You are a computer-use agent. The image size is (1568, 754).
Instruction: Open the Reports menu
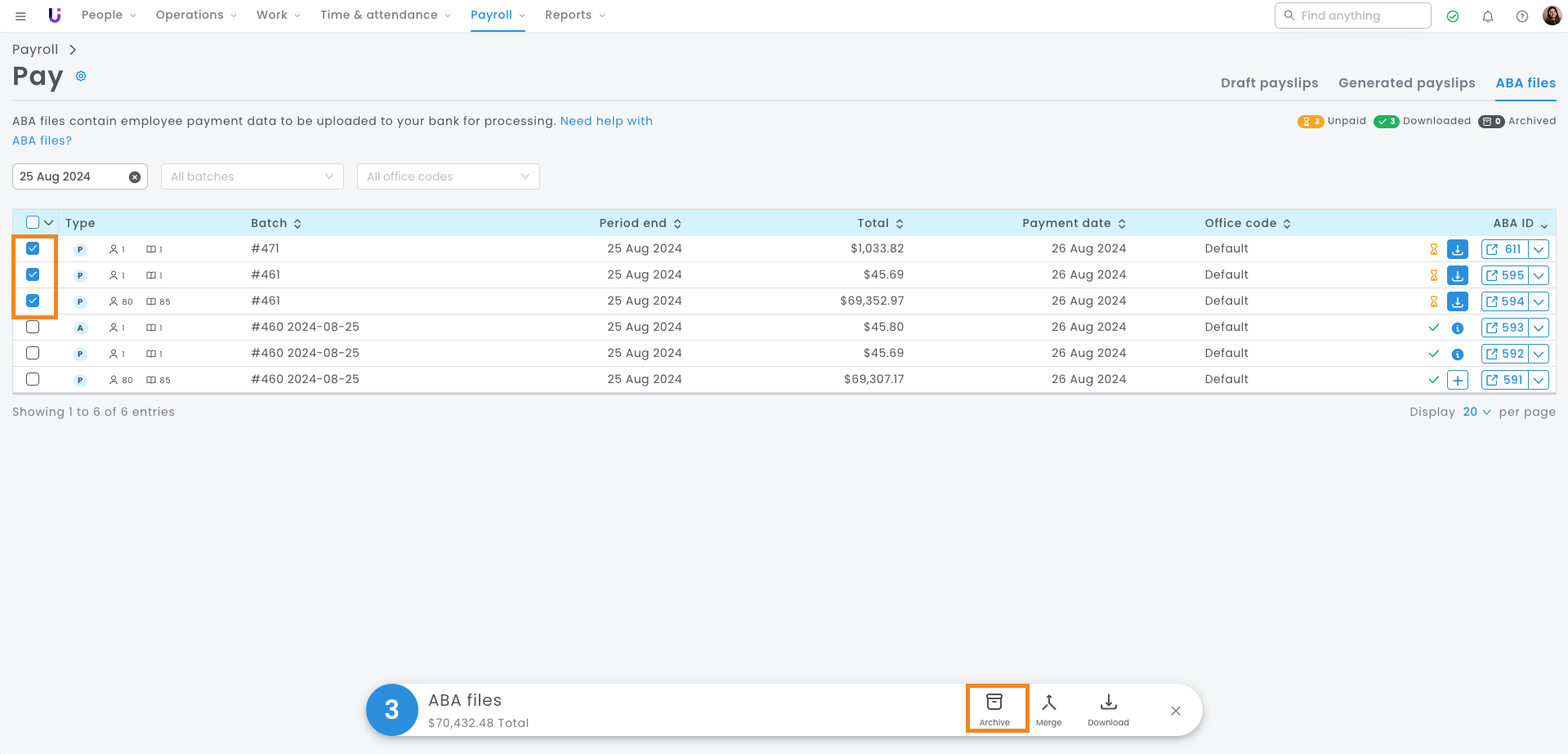point(574,15)
